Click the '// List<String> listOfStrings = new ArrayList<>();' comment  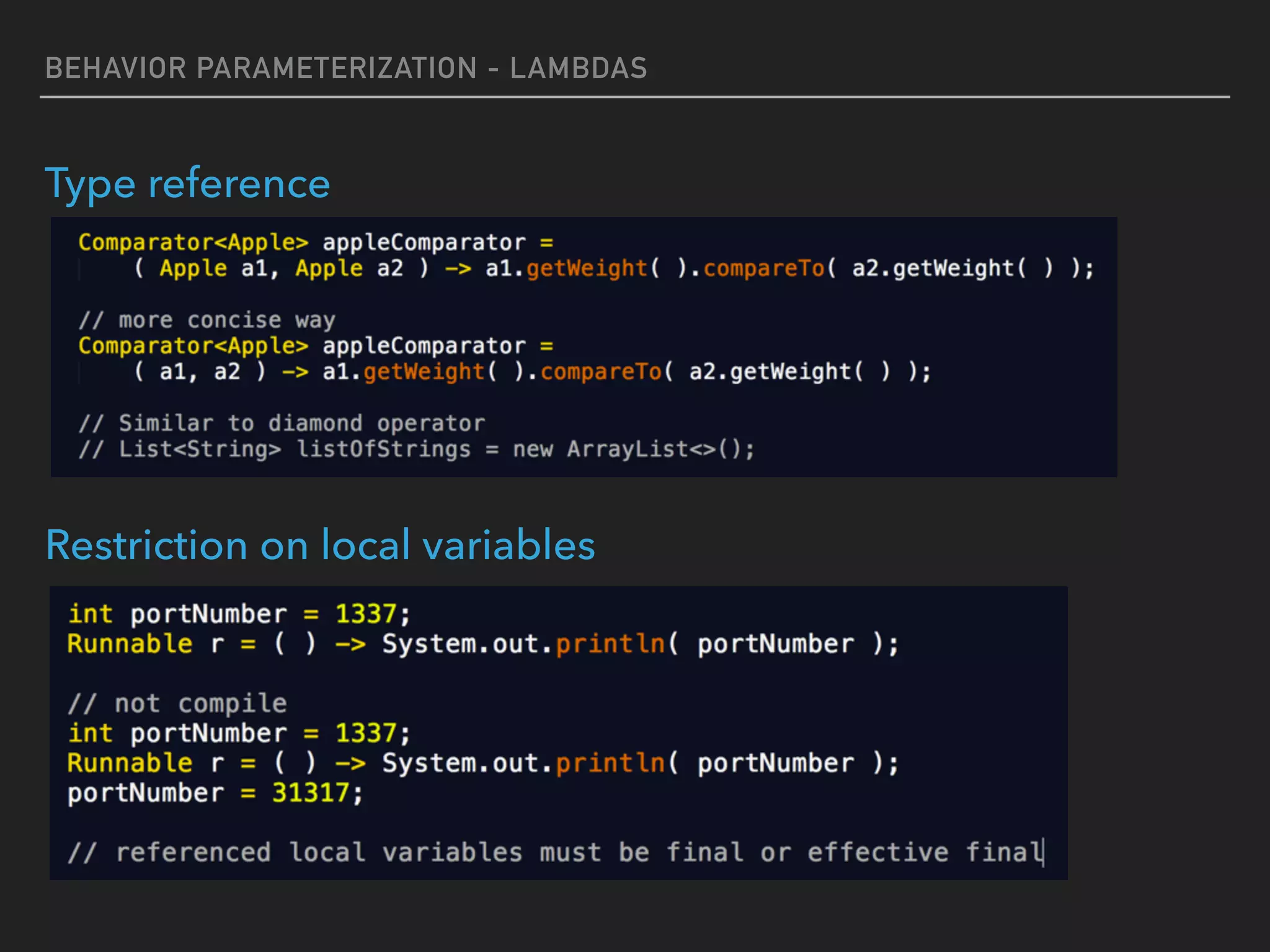pos(416,449)
